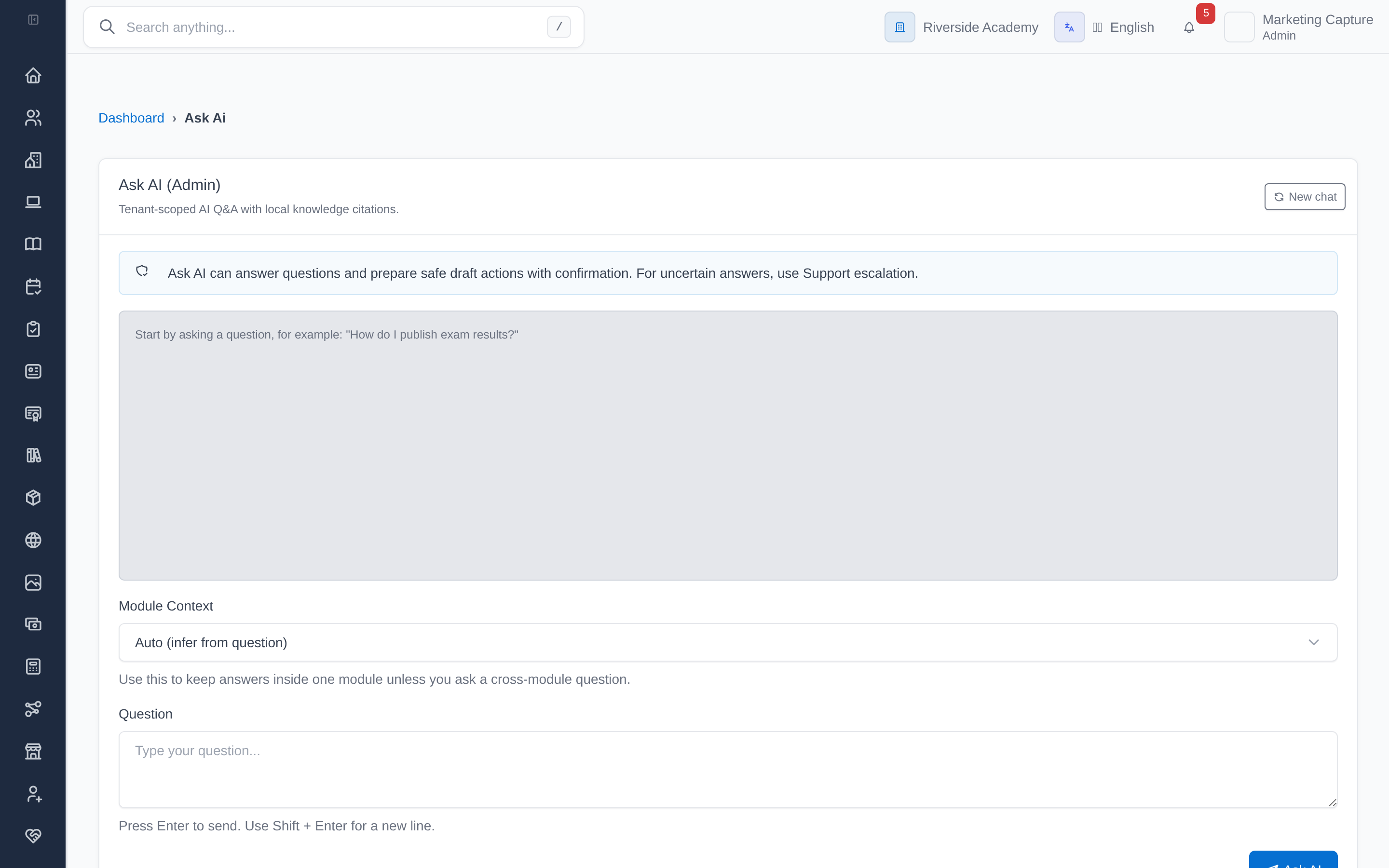Open the buildings sidebar icon

pos(33,160)
